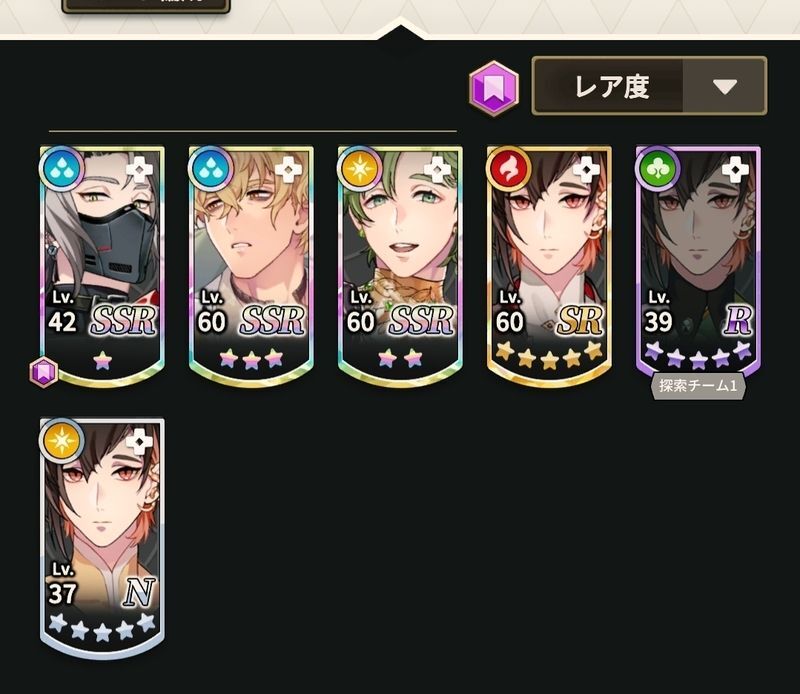Image resolution: width=800 pixels, height=694 pixels.
Task: Click the red fire element icon
Action: coord(508,168)
